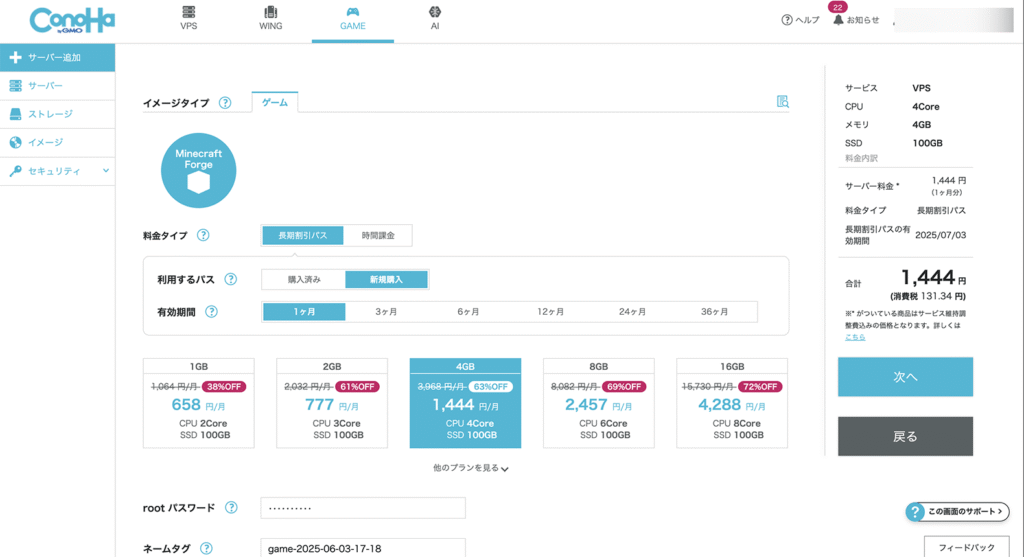This screenshot has width=1024, height=557.
Task: Select the 1ヶ月 validity period
Action: 304,311
